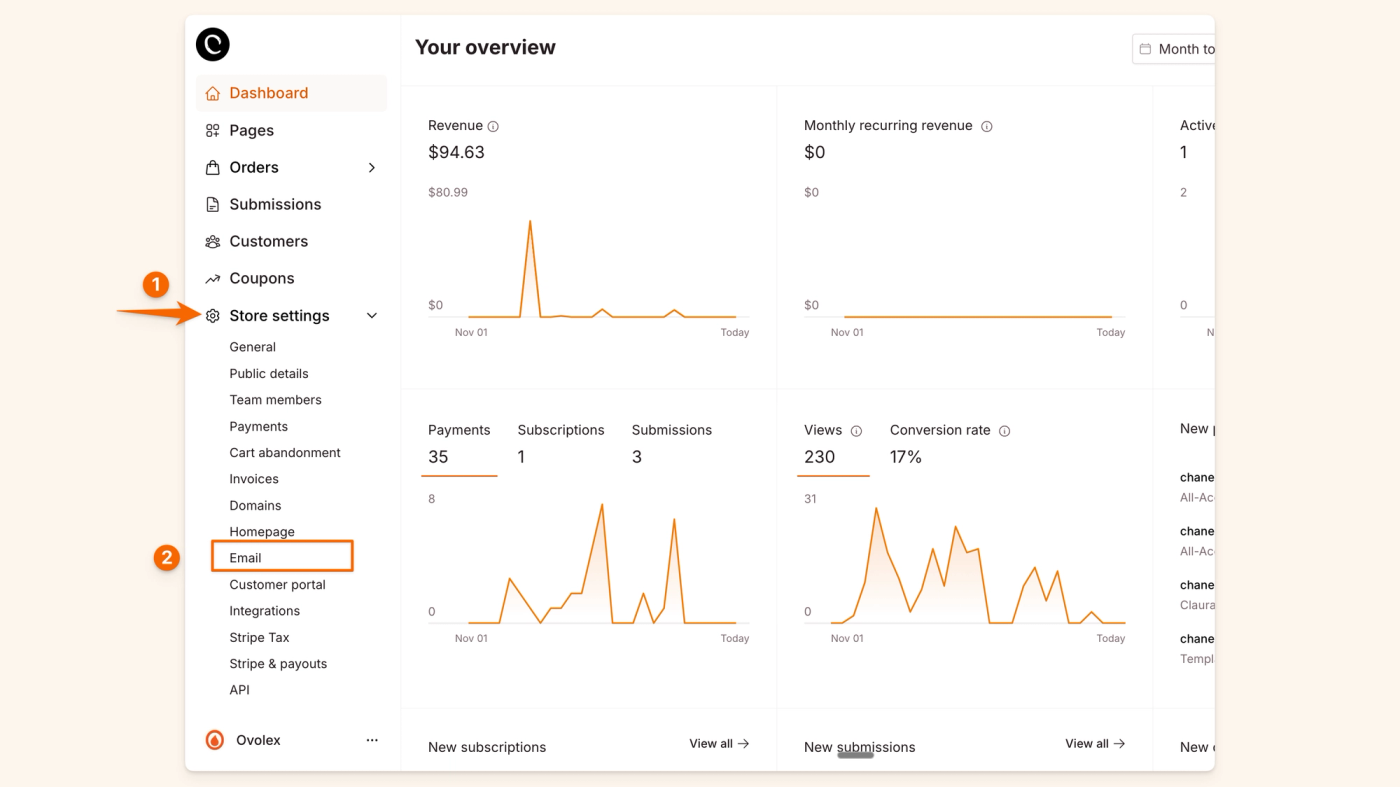Image resolution: width=1400 pixels, height=787 pixels.
Task: Click the Dashboard home icon
Action: point(212,93)
